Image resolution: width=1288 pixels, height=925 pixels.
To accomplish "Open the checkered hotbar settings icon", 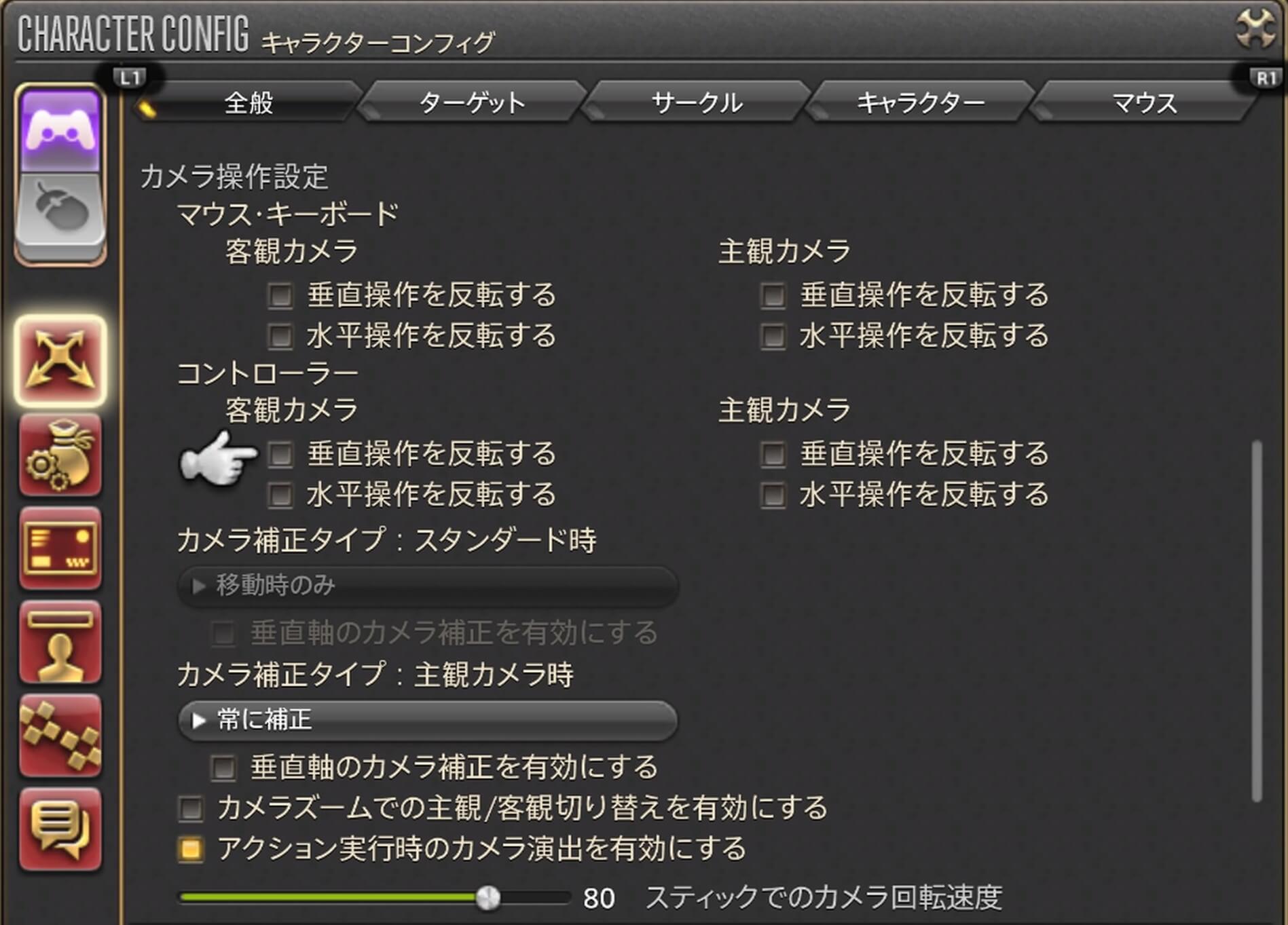I will 60,736.
